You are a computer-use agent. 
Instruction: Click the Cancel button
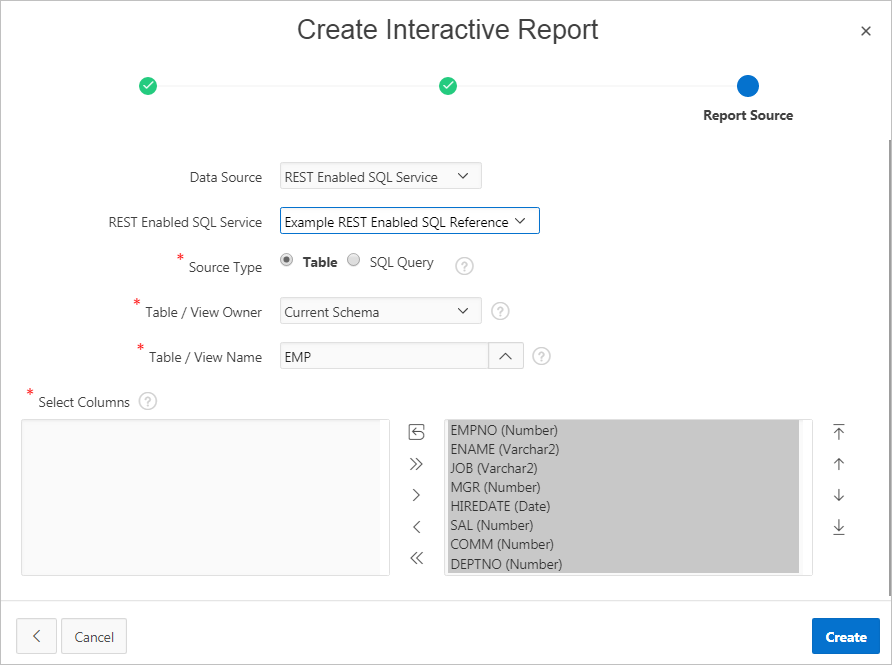point(94,636)
